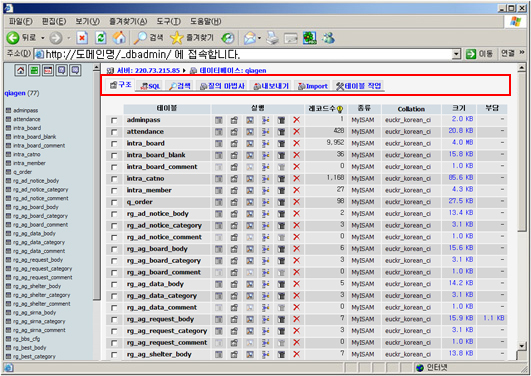Click empty trash icon for intra_catno row
This screenshot has height=376, width=531.
[281, 179]
